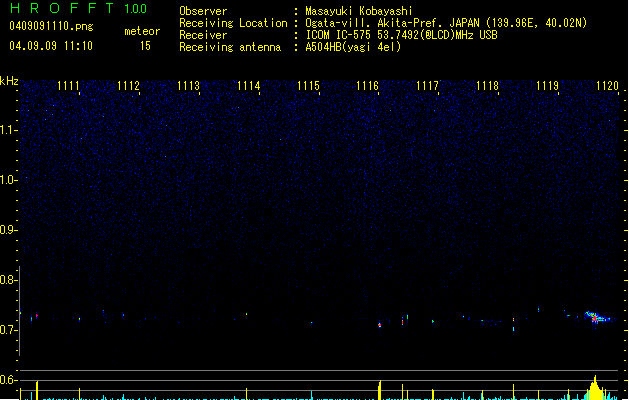Click the meteor count value 15
The height and width of the screenshot is (400, 629).
145,46
